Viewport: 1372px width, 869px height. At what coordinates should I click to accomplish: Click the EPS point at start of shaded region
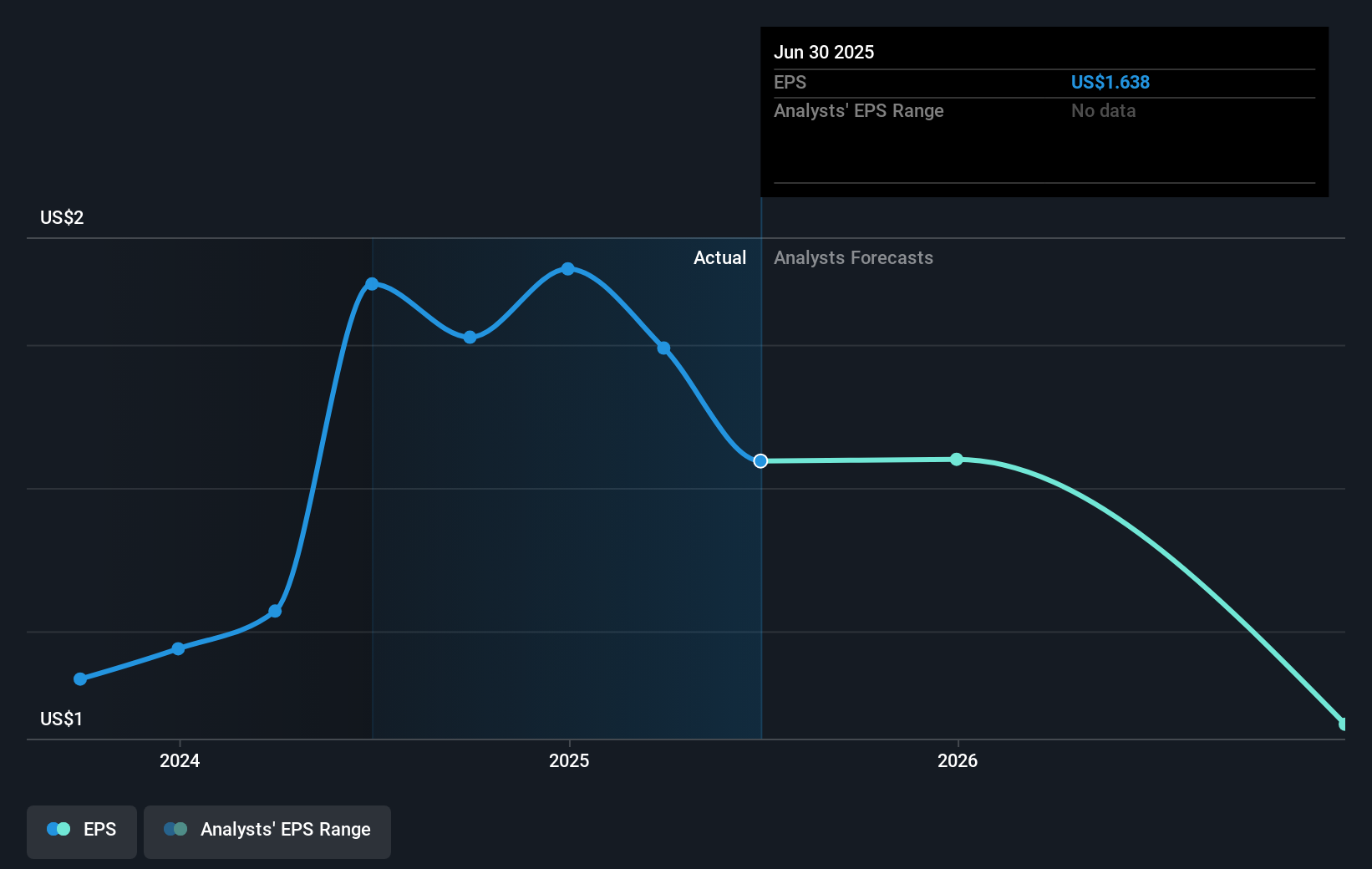372,284
